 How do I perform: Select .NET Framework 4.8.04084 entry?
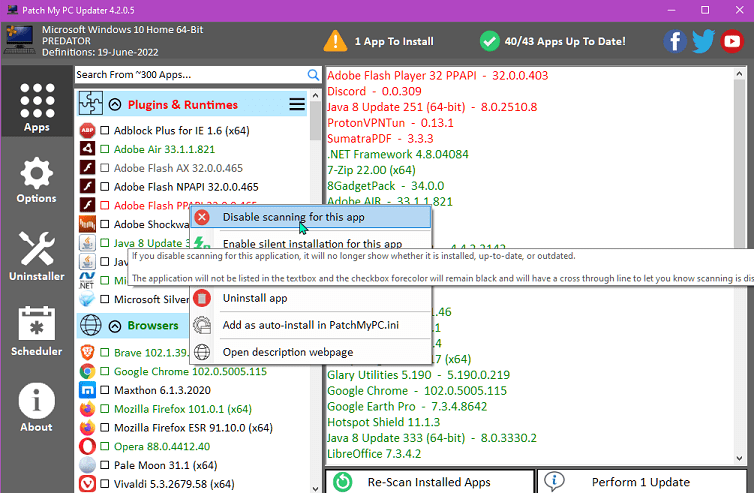(398, 154)
